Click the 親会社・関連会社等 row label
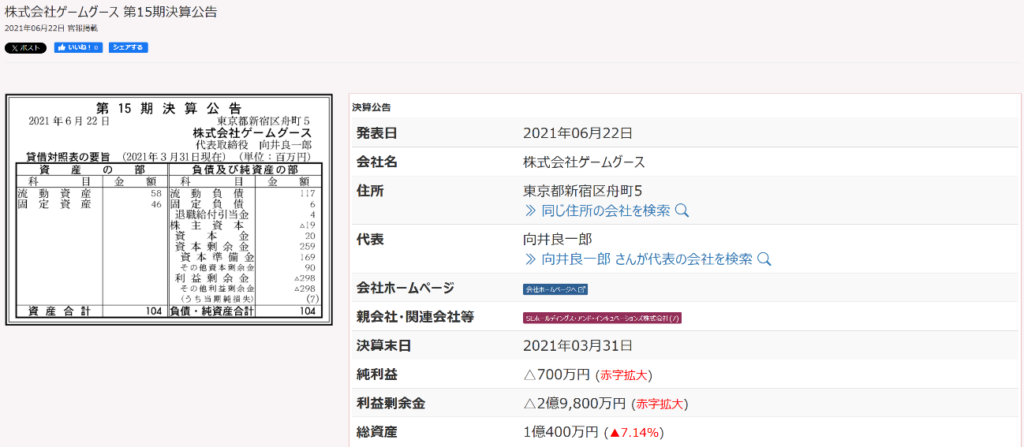Viewport: 1024px width, 447px height. (x=415, y=317)
